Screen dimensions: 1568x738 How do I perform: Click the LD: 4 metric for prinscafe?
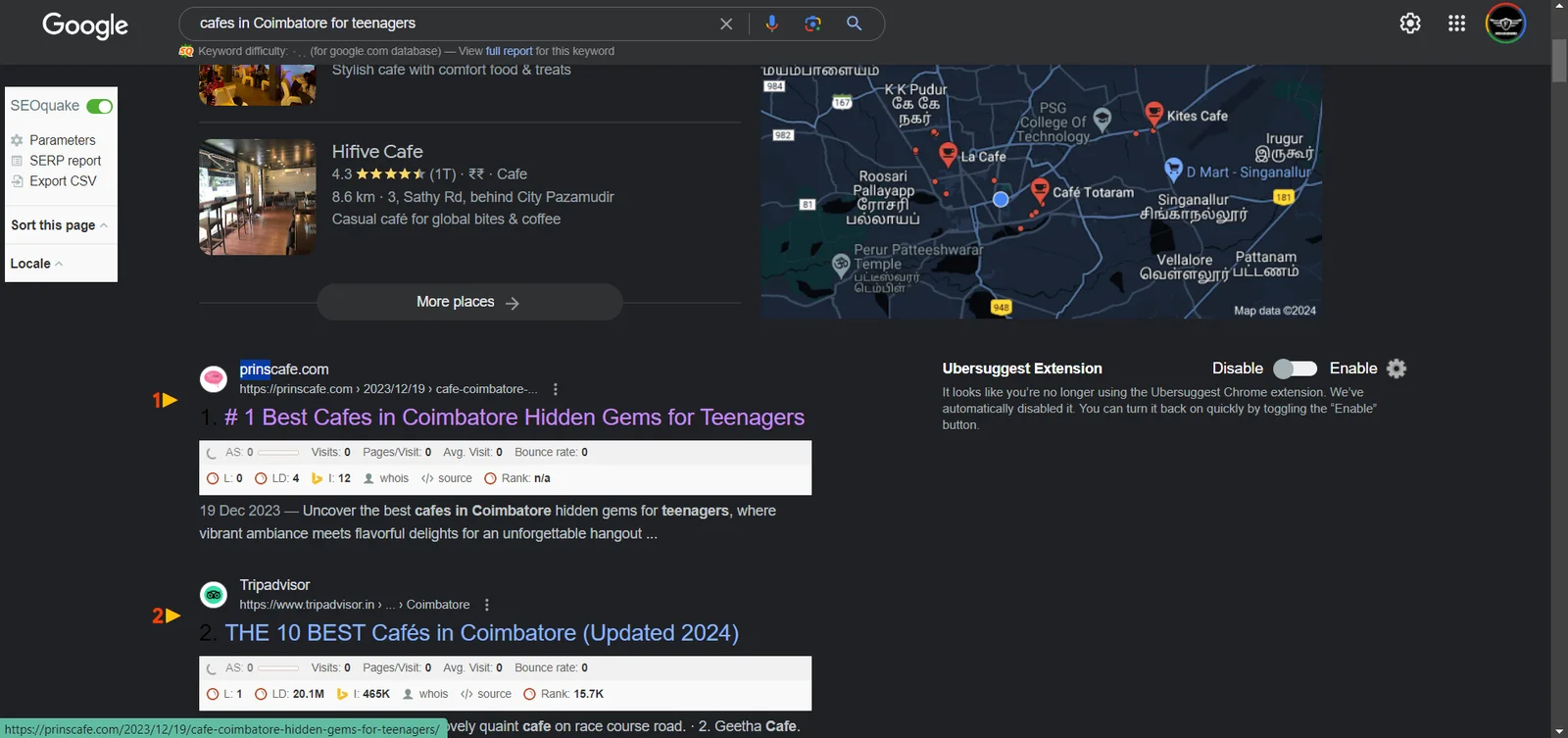tap(277, 478)
